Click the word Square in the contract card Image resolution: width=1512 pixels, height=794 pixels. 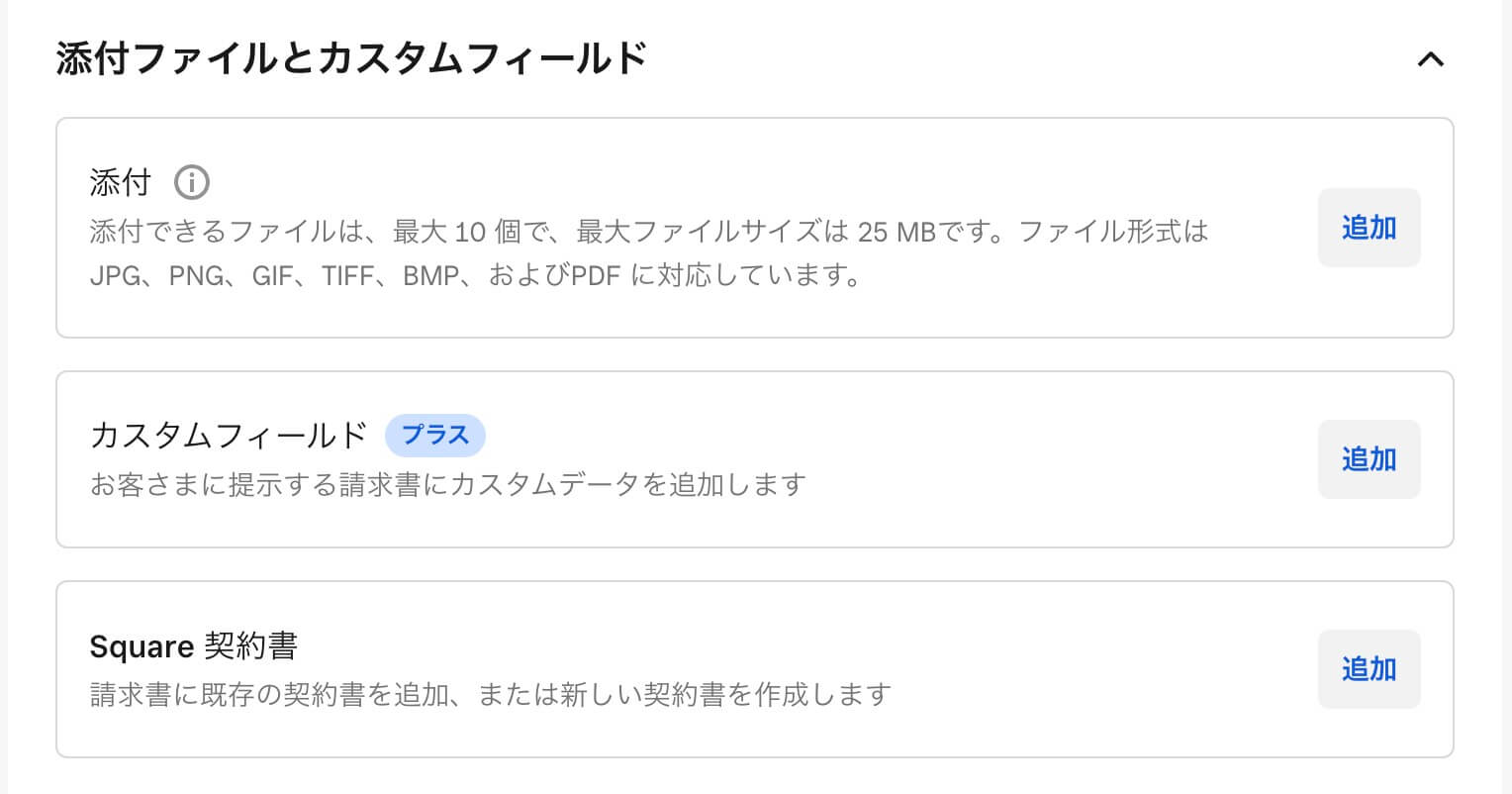[x=142, y=647]
